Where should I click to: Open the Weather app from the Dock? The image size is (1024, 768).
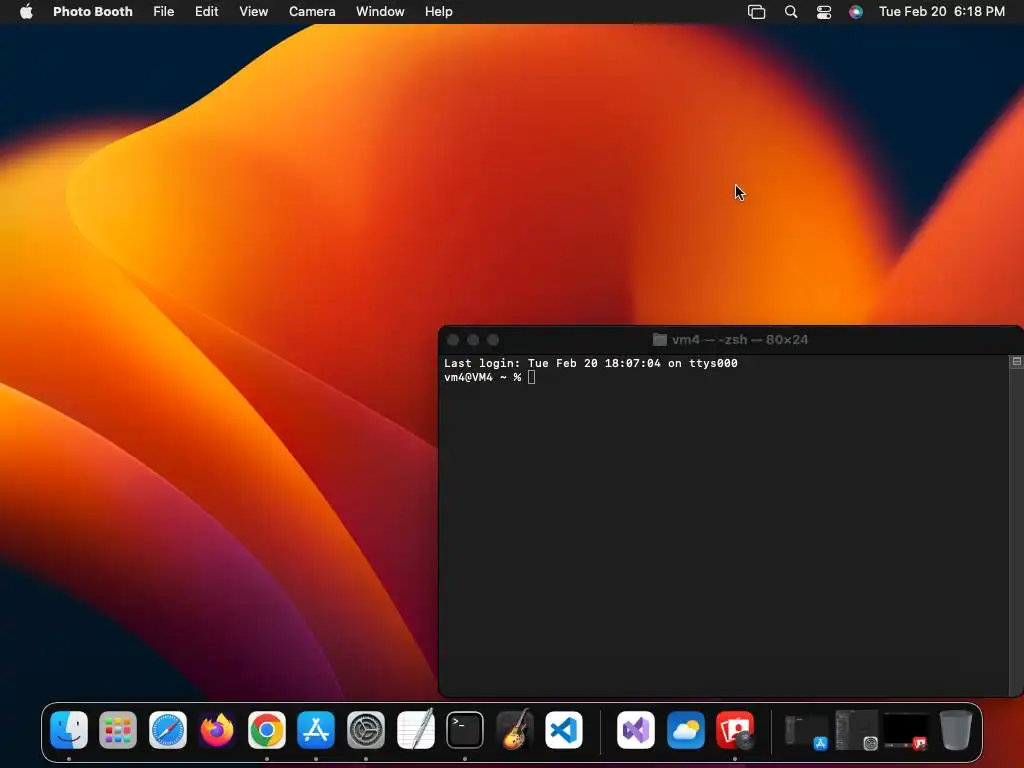coord(686,729)
